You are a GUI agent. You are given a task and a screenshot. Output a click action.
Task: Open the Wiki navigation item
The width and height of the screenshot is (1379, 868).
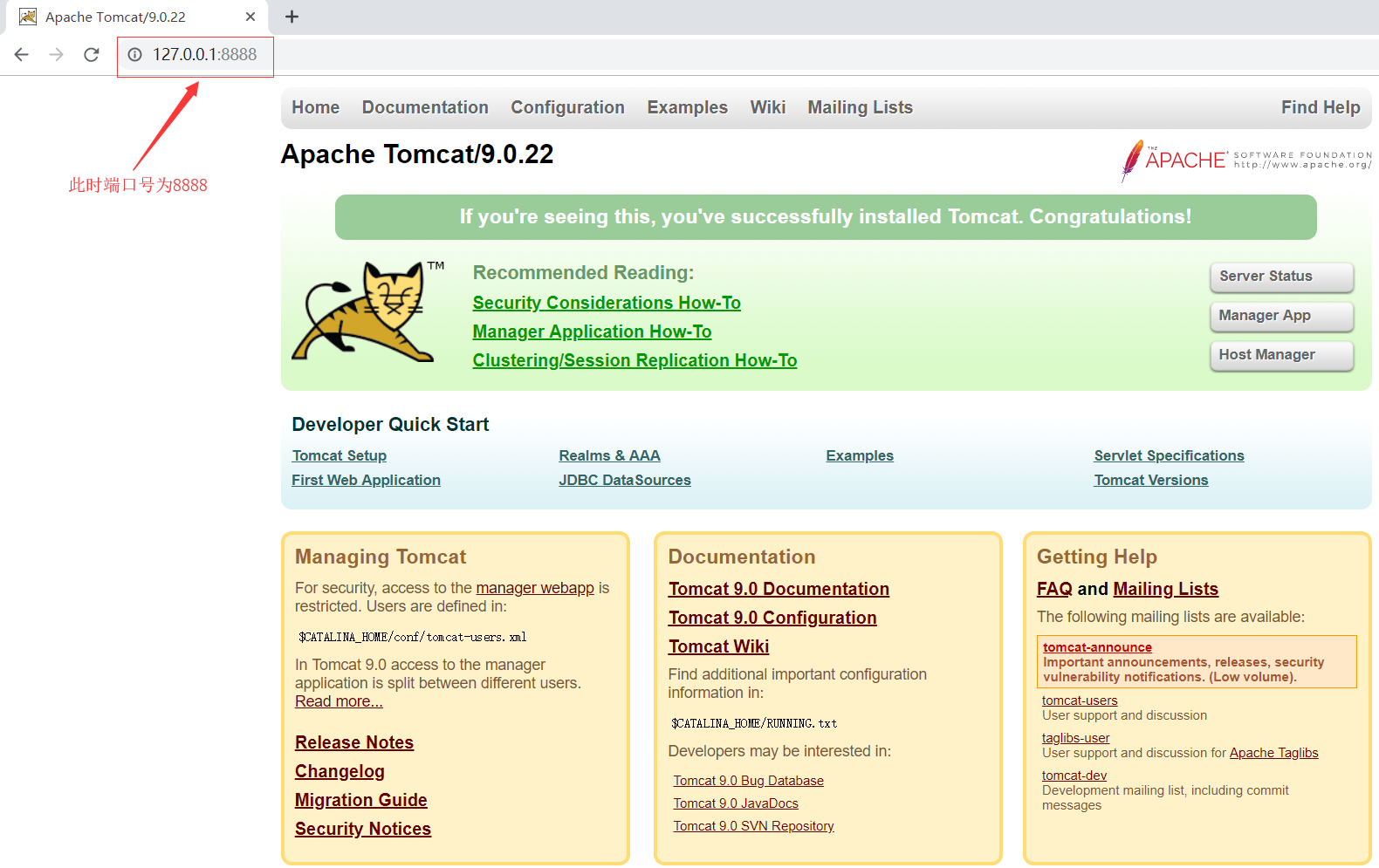point(768,107)
